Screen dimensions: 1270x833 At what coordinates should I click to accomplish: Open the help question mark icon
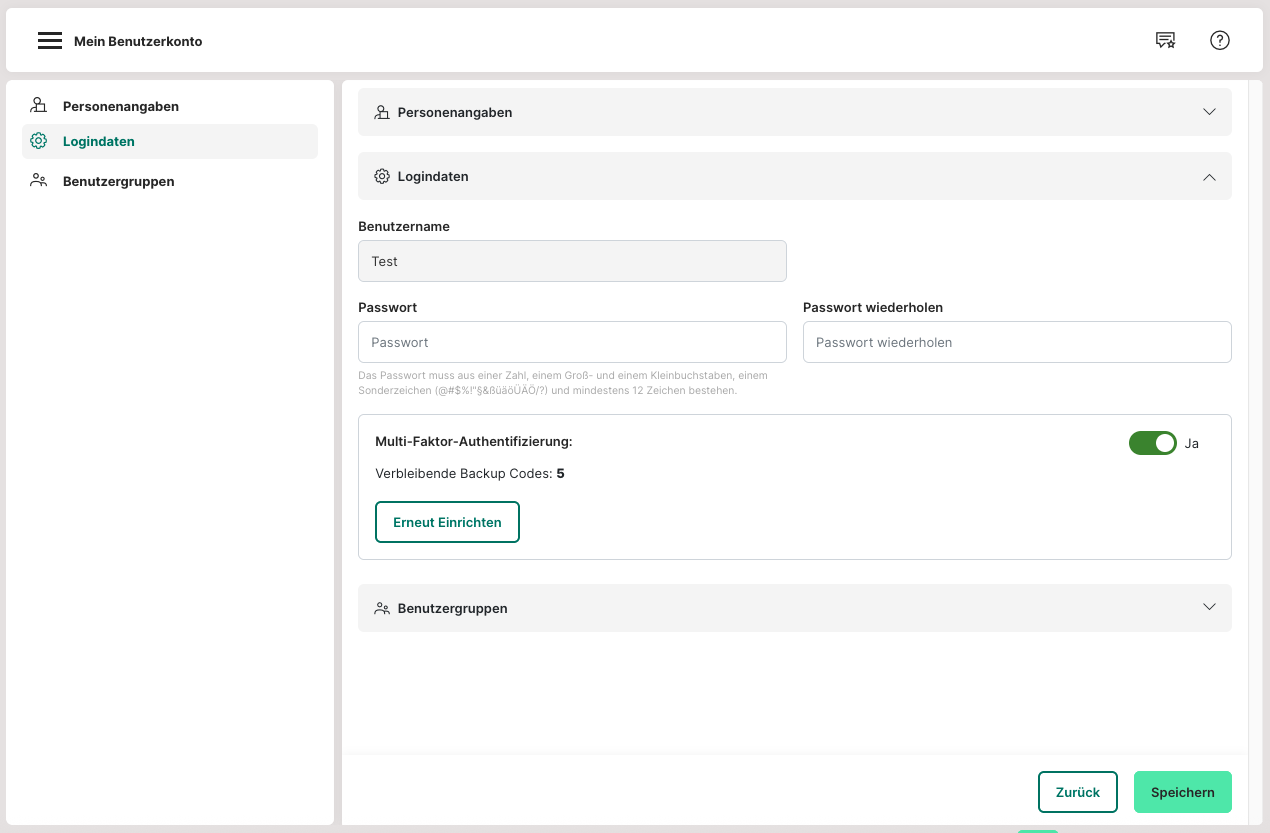click(1219, 40)
